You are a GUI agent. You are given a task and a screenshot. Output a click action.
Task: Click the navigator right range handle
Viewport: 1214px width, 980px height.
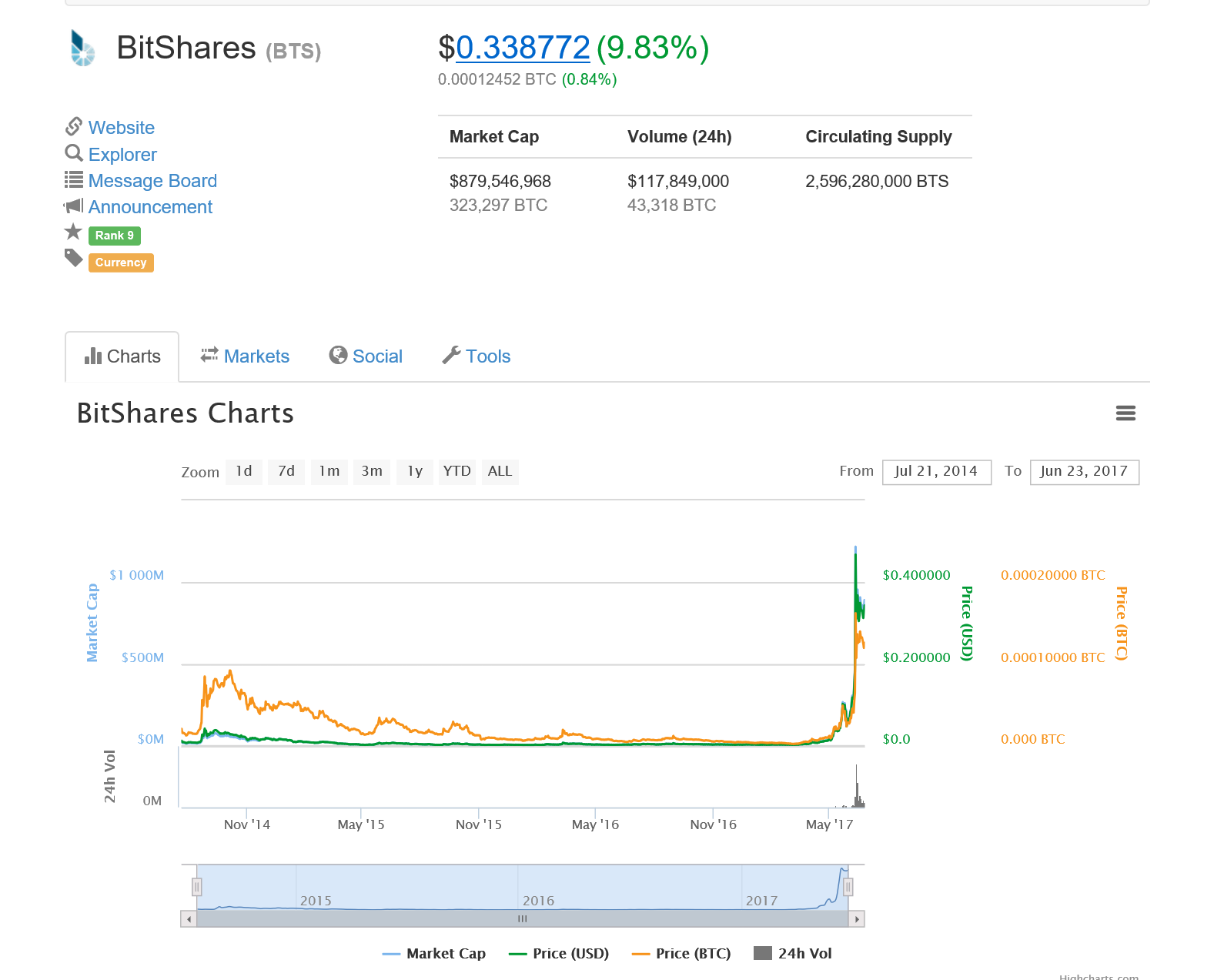coord(848,888)
